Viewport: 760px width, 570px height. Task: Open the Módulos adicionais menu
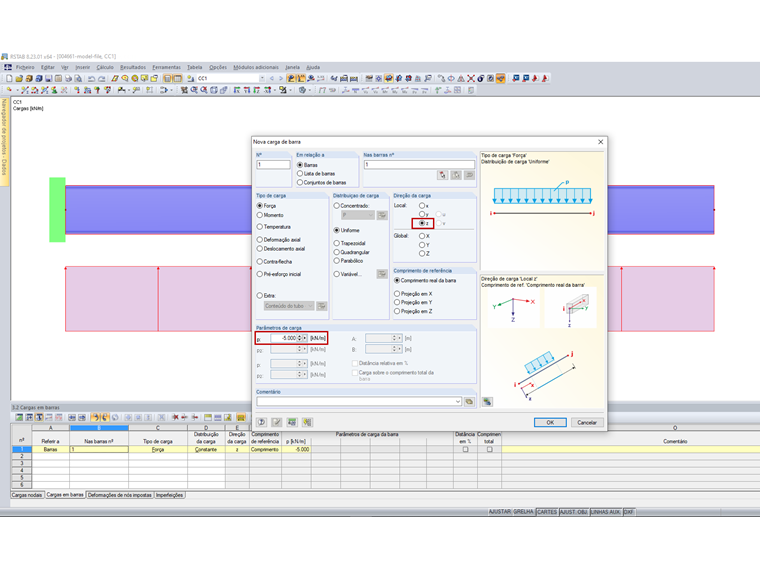point(256,67)
